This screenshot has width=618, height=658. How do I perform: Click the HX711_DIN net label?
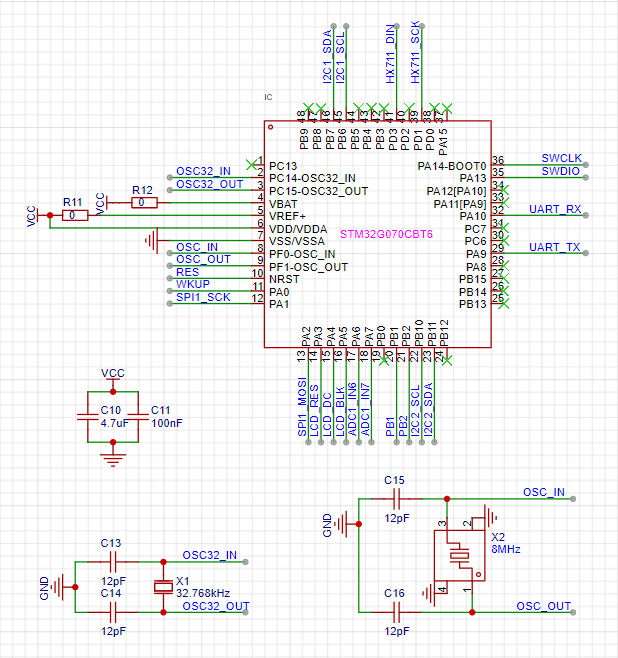[390, 54]
